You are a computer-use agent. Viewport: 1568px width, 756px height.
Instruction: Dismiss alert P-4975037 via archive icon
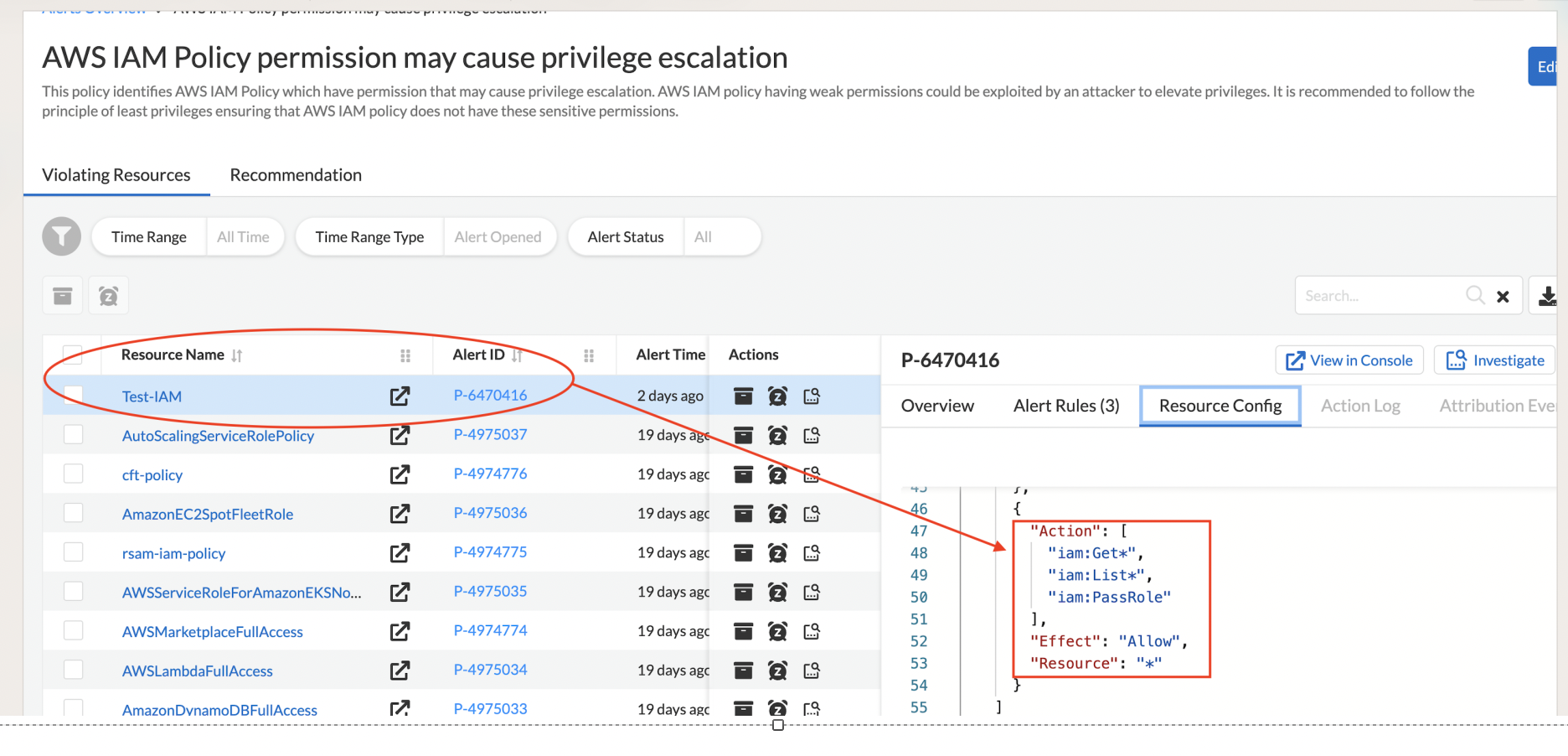pyautogui.click(x=743, y=435)
